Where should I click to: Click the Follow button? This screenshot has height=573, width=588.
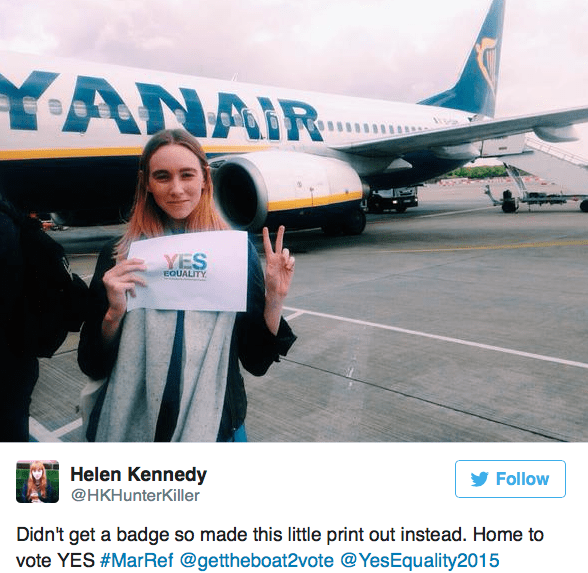coord(510,479)
